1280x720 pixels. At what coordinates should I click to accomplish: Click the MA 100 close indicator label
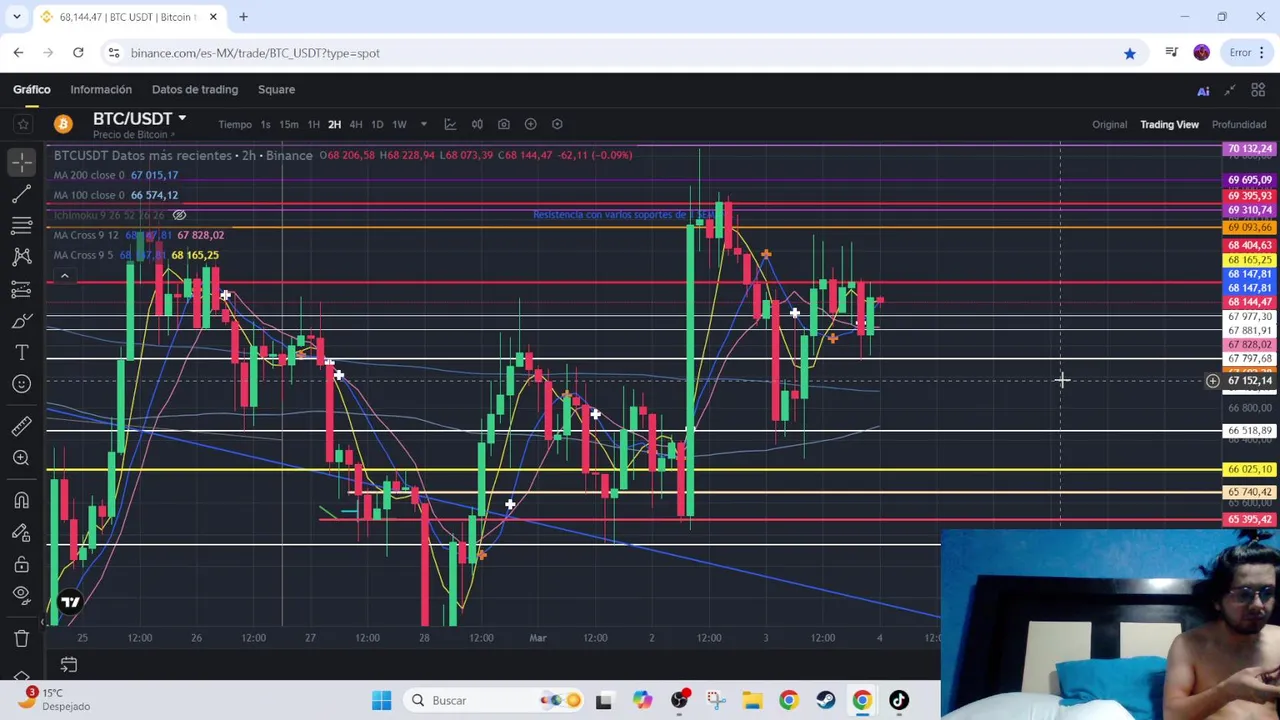[89, 195]
